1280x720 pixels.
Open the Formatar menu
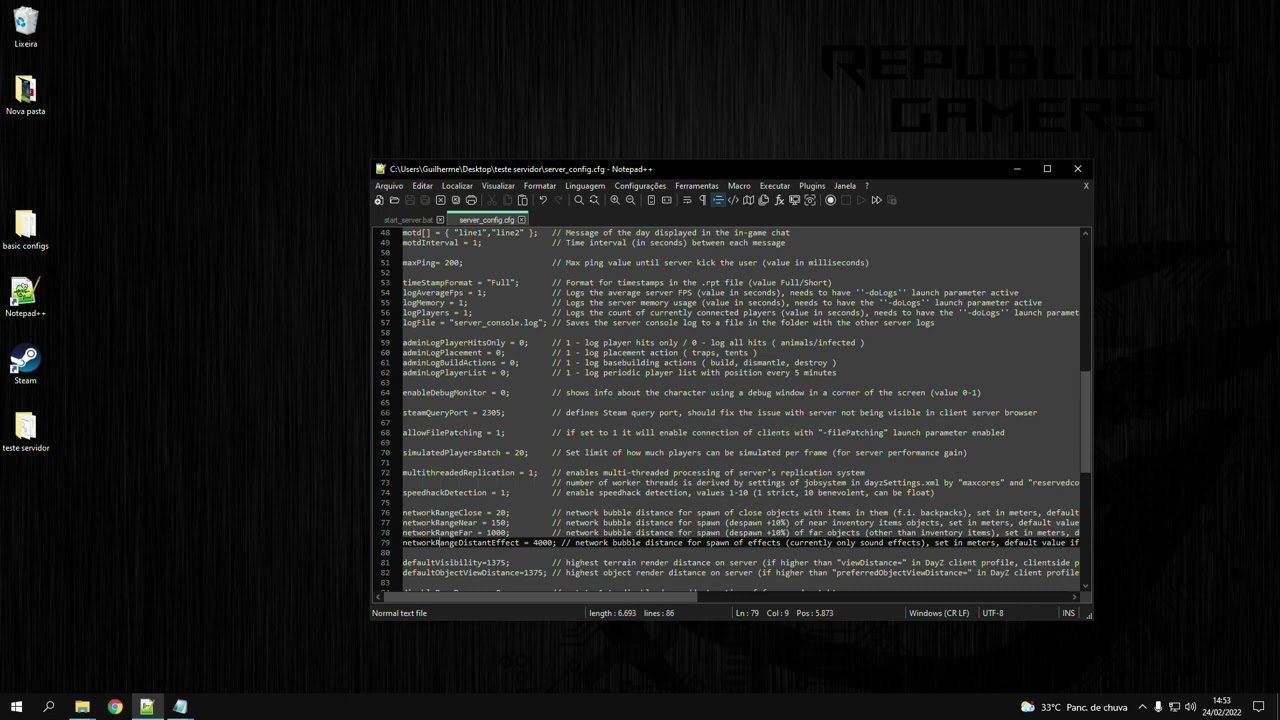(539, 186)
